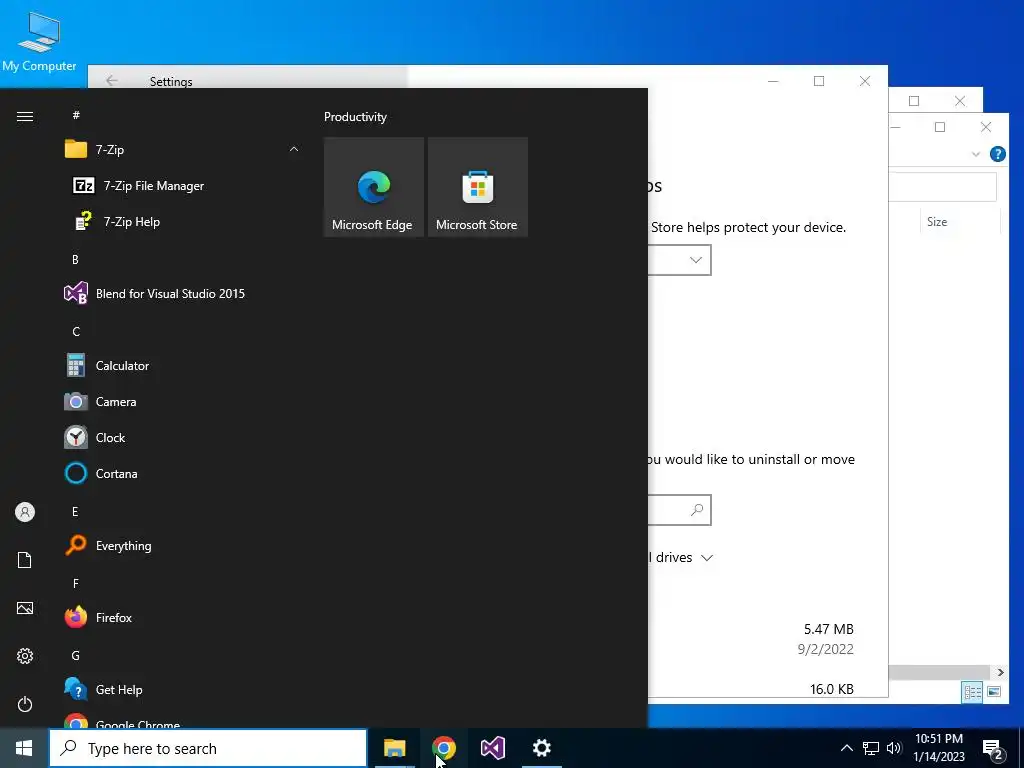Jump to letter G section header
The height and width of the screenshot is (768, 1024).
(x=76, y=656)
